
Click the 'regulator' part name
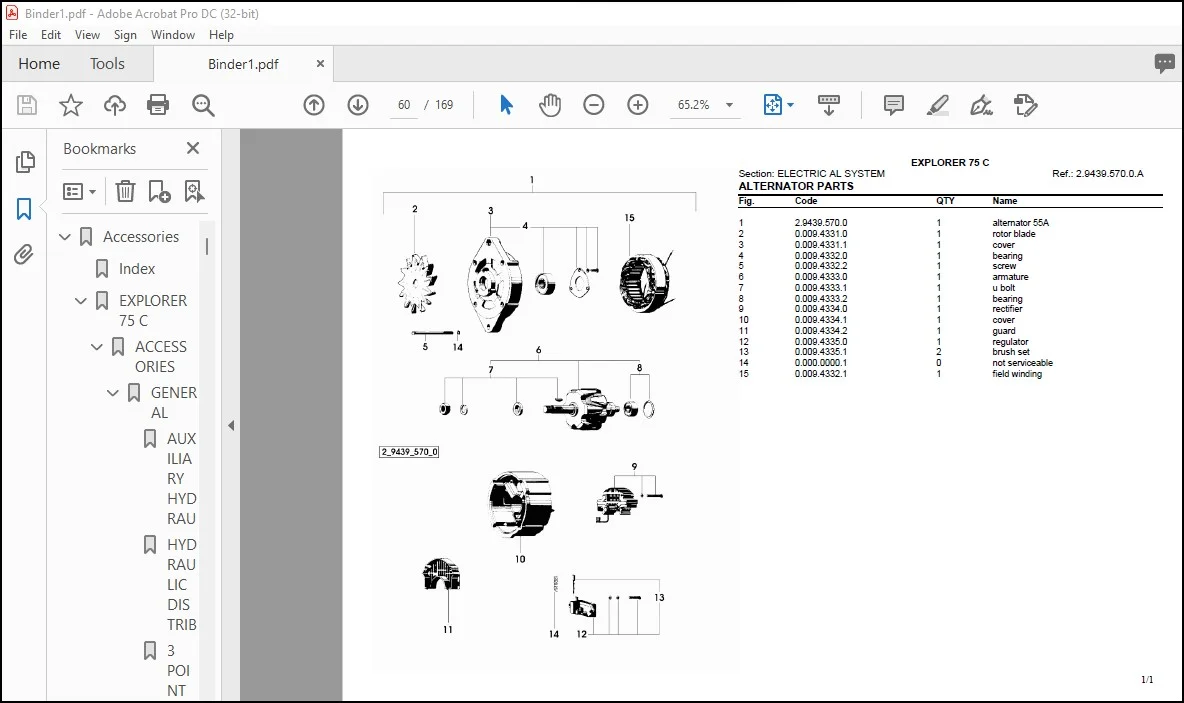click(1010, 342)
